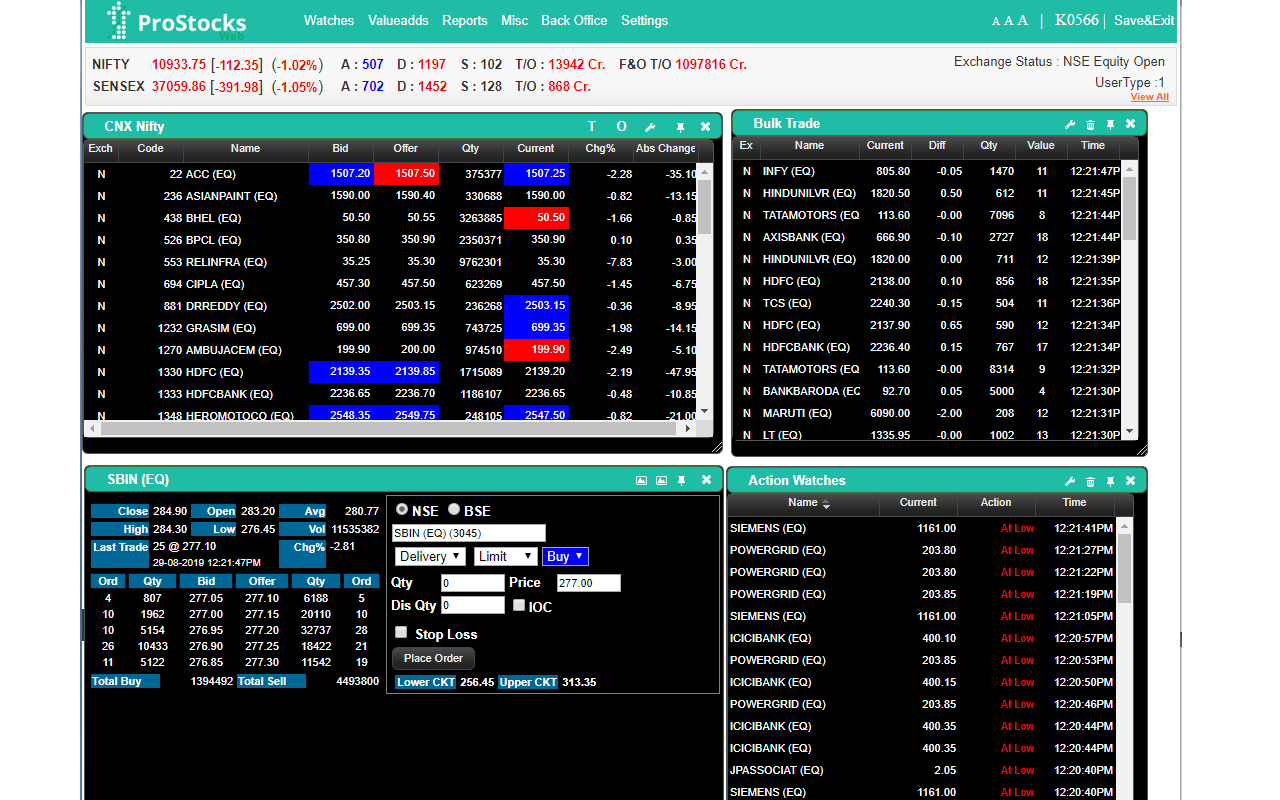Click the Dis Qty input field
1280x800 pixels.
click(x=473, y=605)
